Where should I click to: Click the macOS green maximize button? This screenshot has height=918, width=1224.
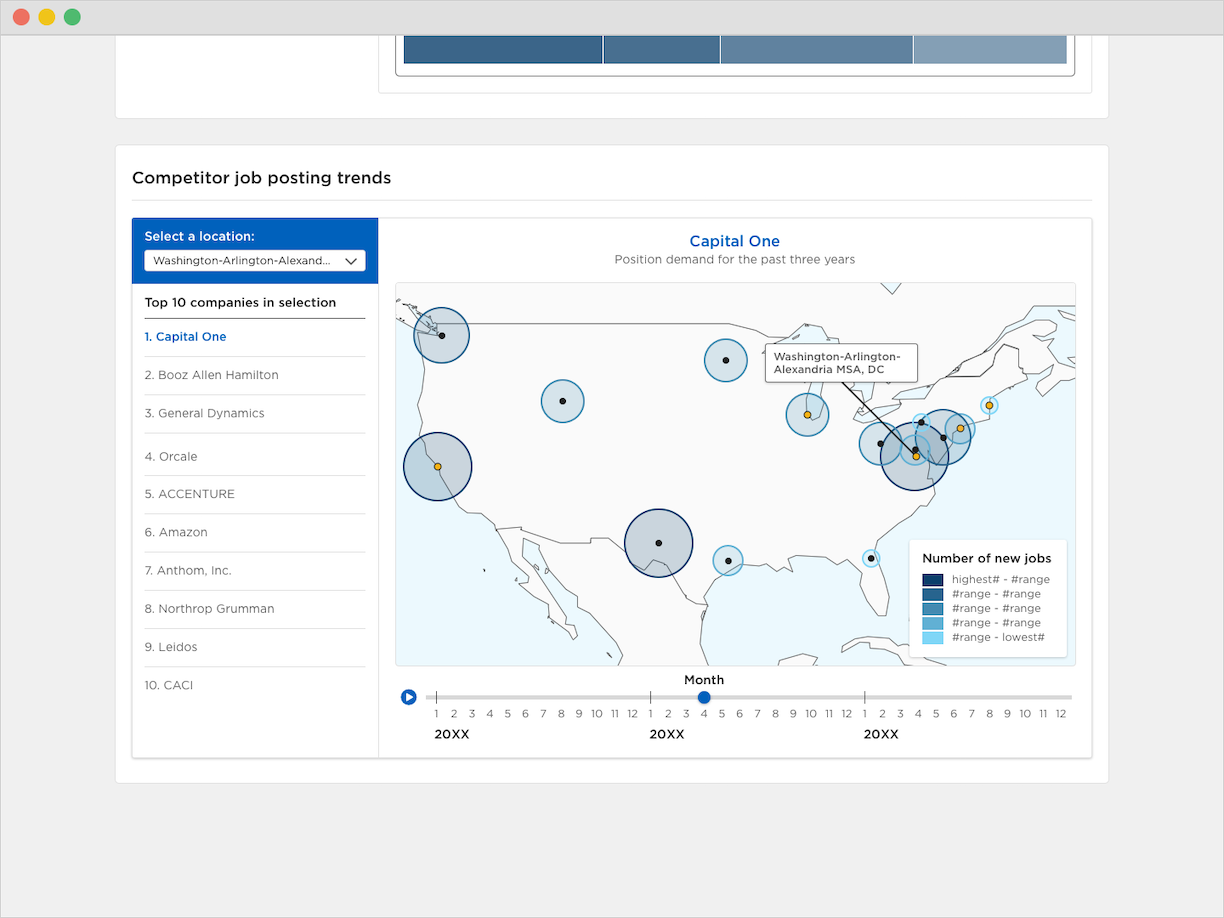coord(72,17)
